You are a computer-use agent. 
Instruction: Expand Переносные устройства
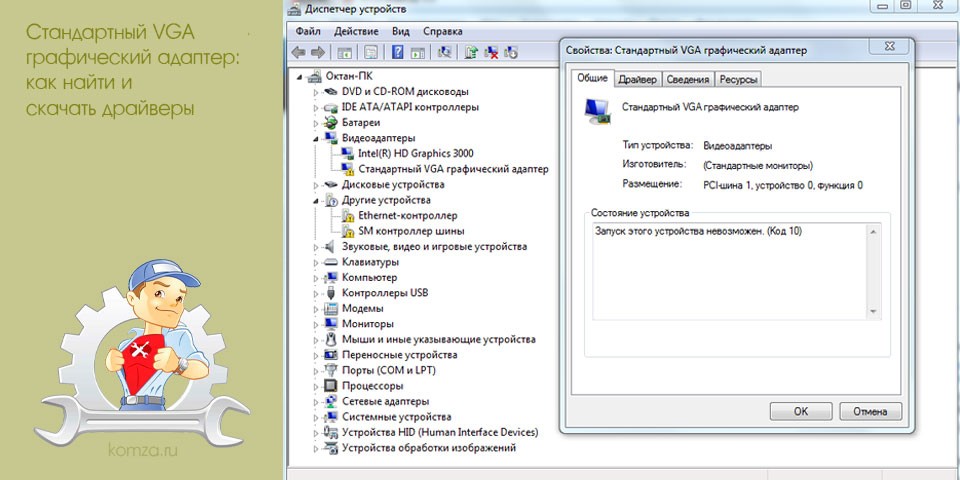317,354
